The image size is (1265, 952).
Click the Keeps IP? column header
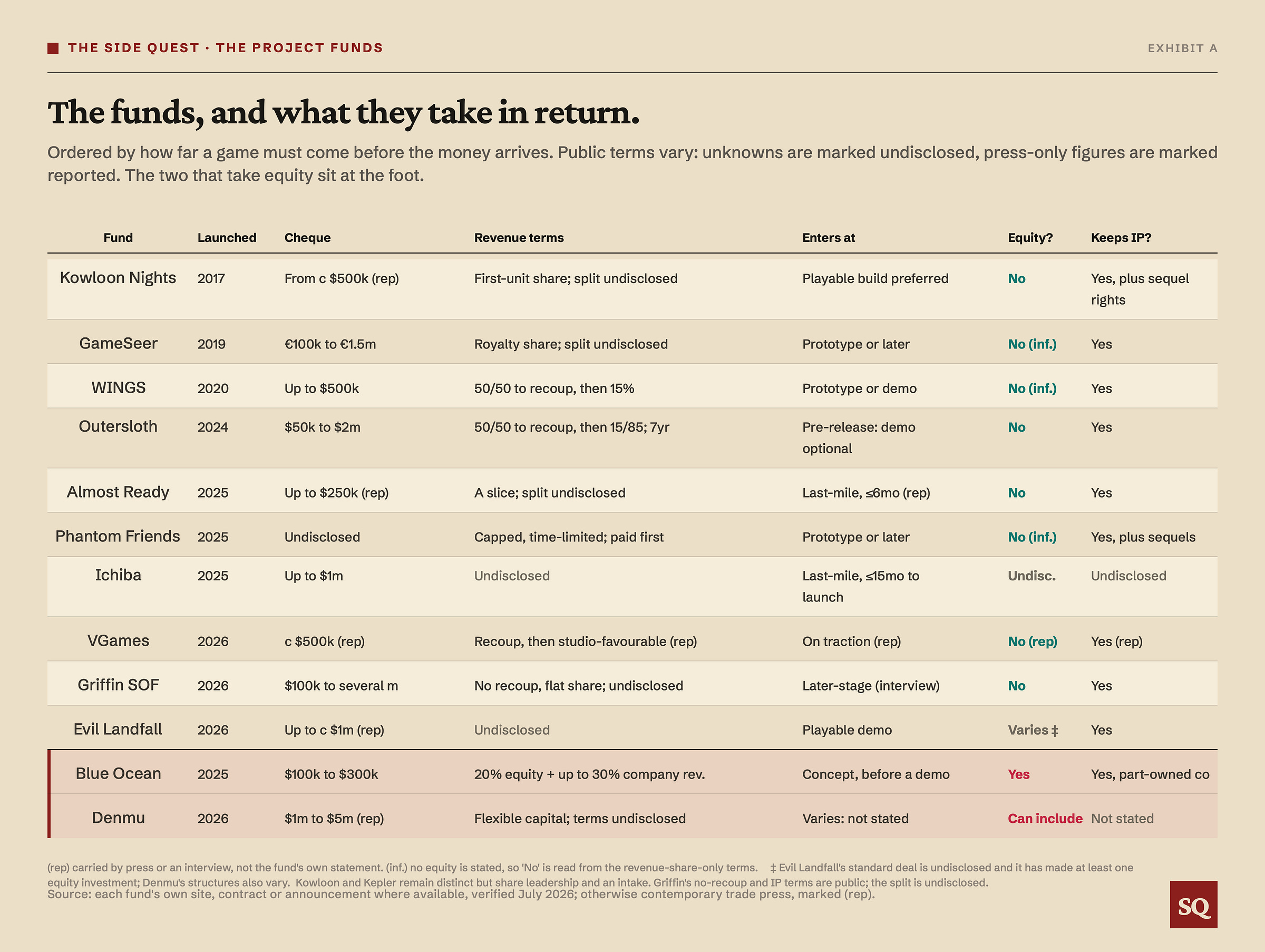1121,238
